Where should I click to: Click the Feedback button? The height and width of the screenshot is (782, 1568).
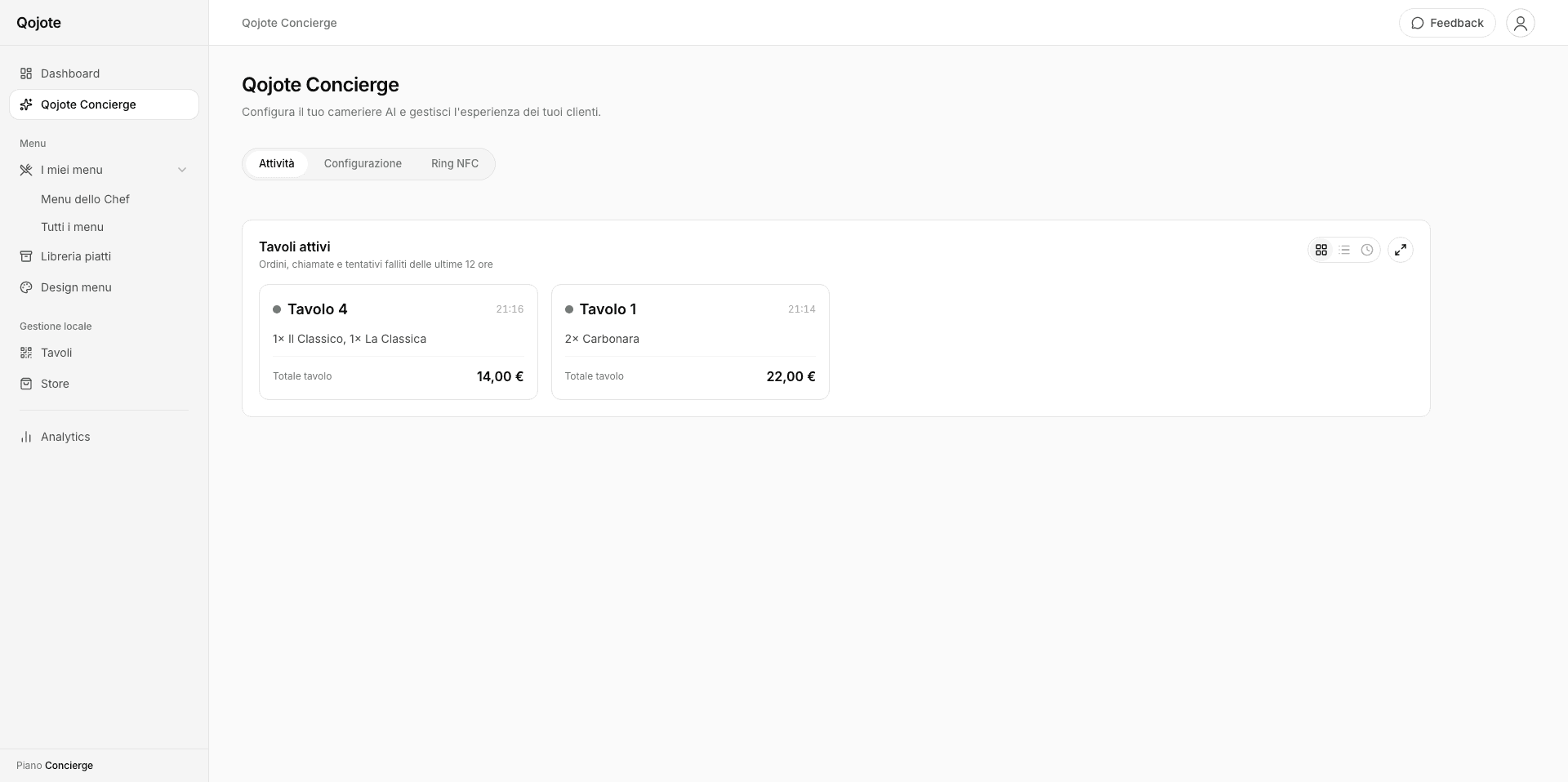coord(1447,23)
